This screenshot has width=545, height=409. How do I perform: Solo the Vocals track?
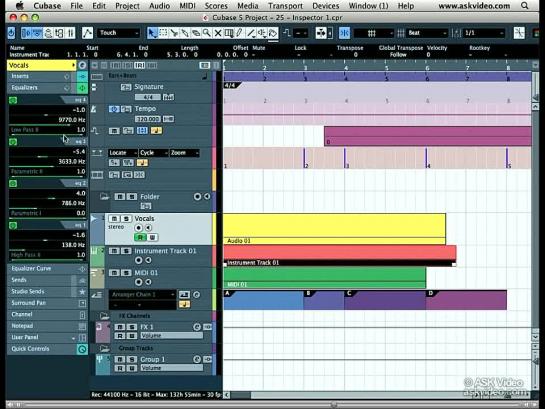coord(126,219)
